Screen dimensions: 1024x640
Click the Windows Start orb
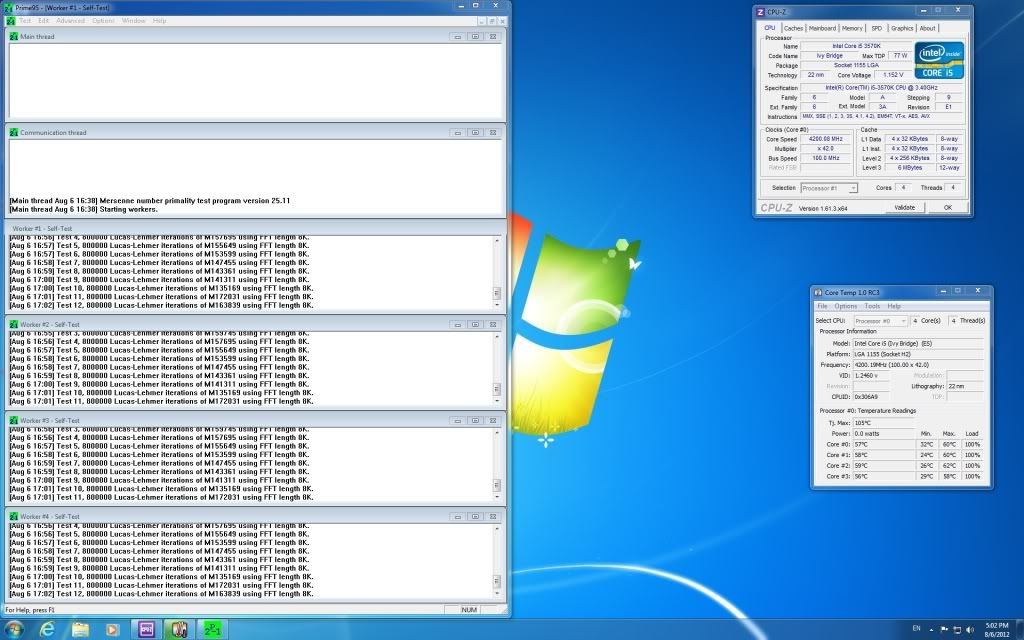pyautogui.click(x=14, y=629)
